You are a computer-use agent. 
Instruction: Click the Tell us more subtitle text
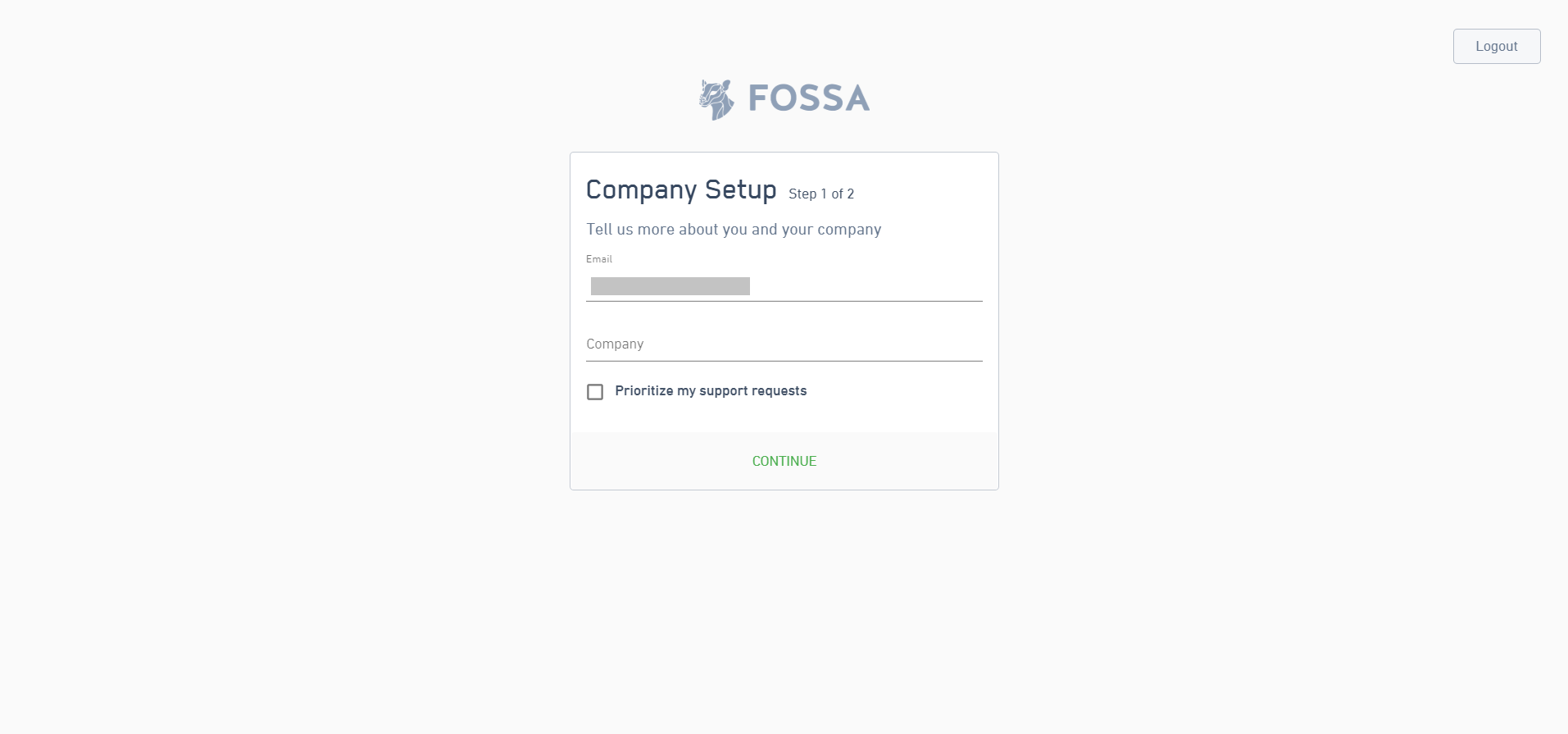pos(734,230)
